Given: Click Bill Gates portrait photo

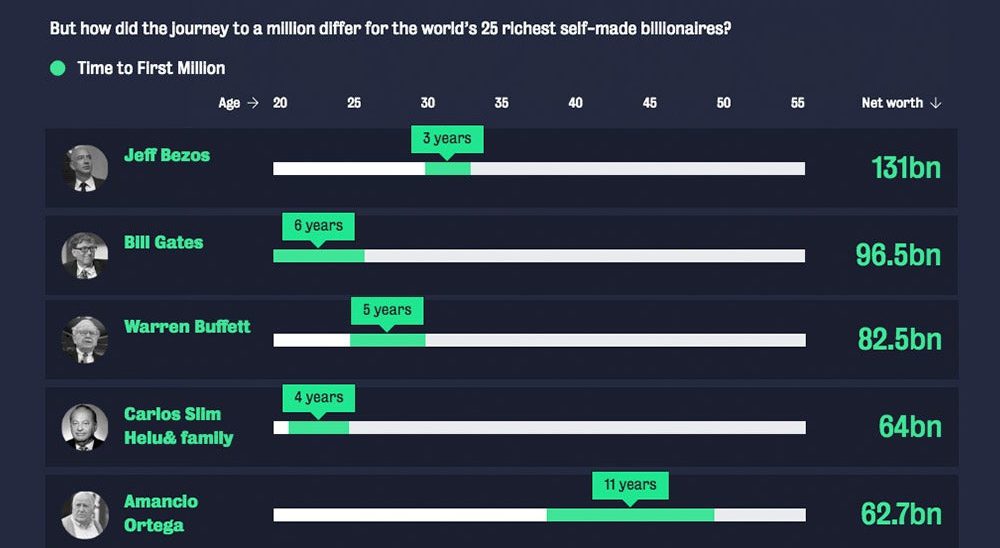Looking at the screenshot, I should [85, 255].
